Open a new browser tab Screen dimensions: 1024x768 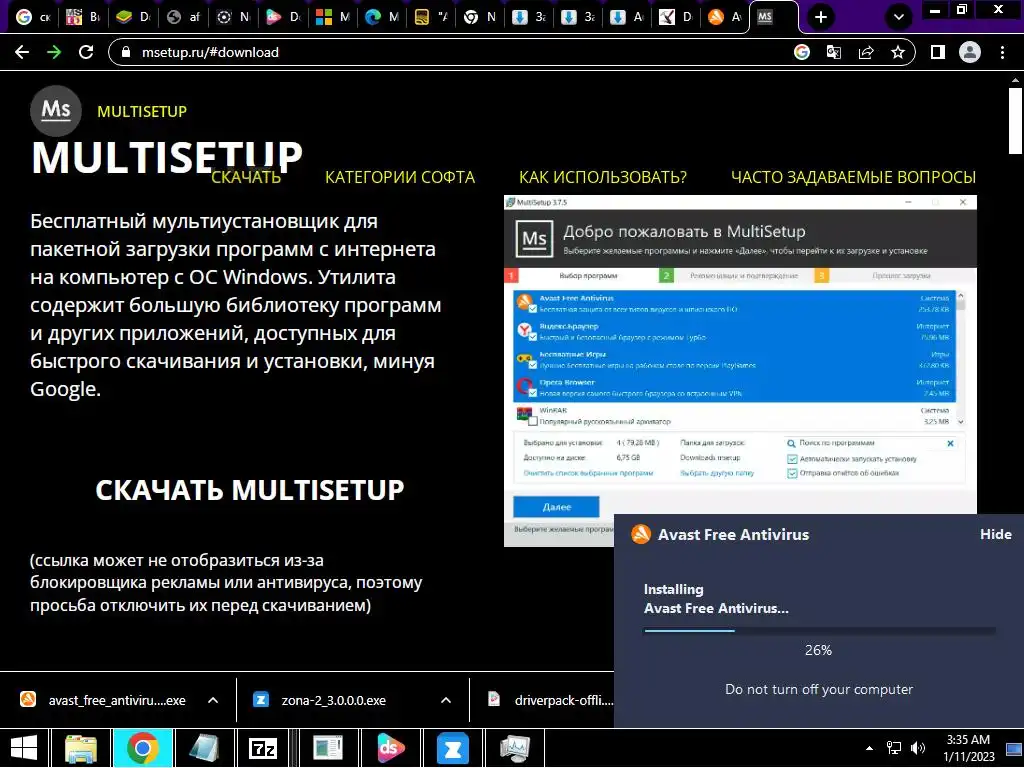[x=821, y=17]
